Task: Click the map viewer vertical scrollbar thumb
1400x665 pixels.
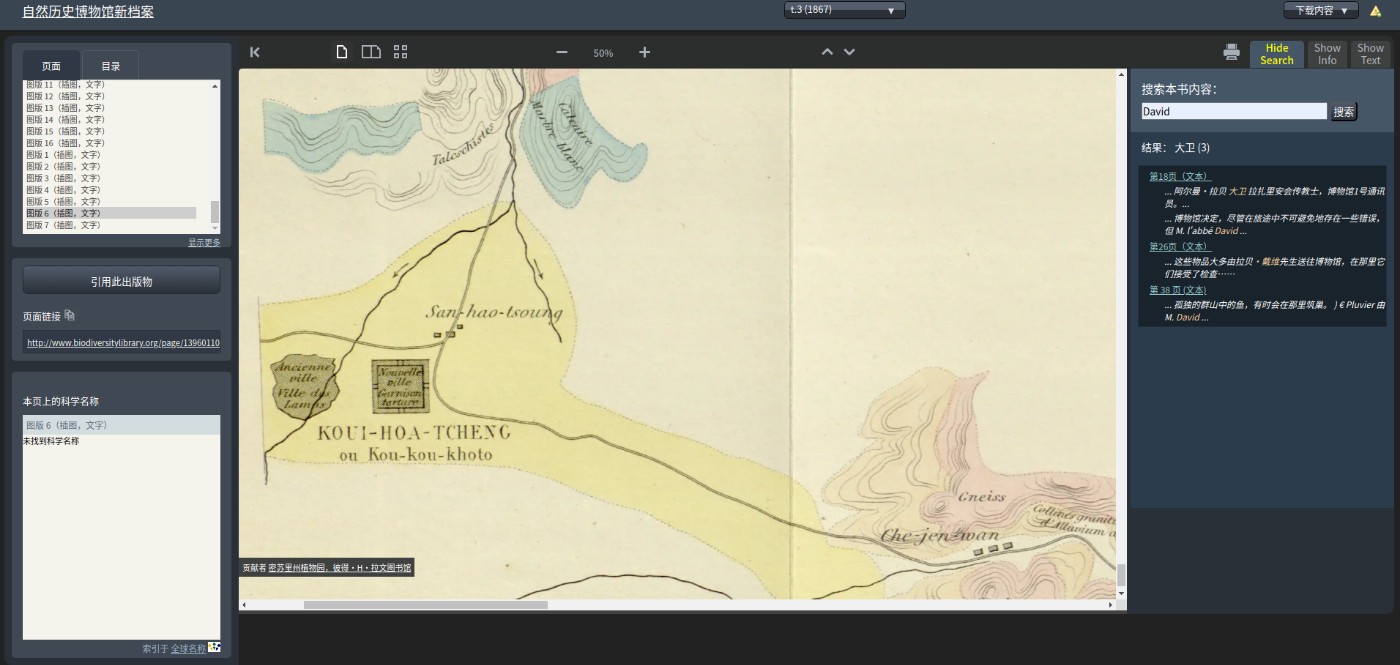Action: coord(1121,574)
